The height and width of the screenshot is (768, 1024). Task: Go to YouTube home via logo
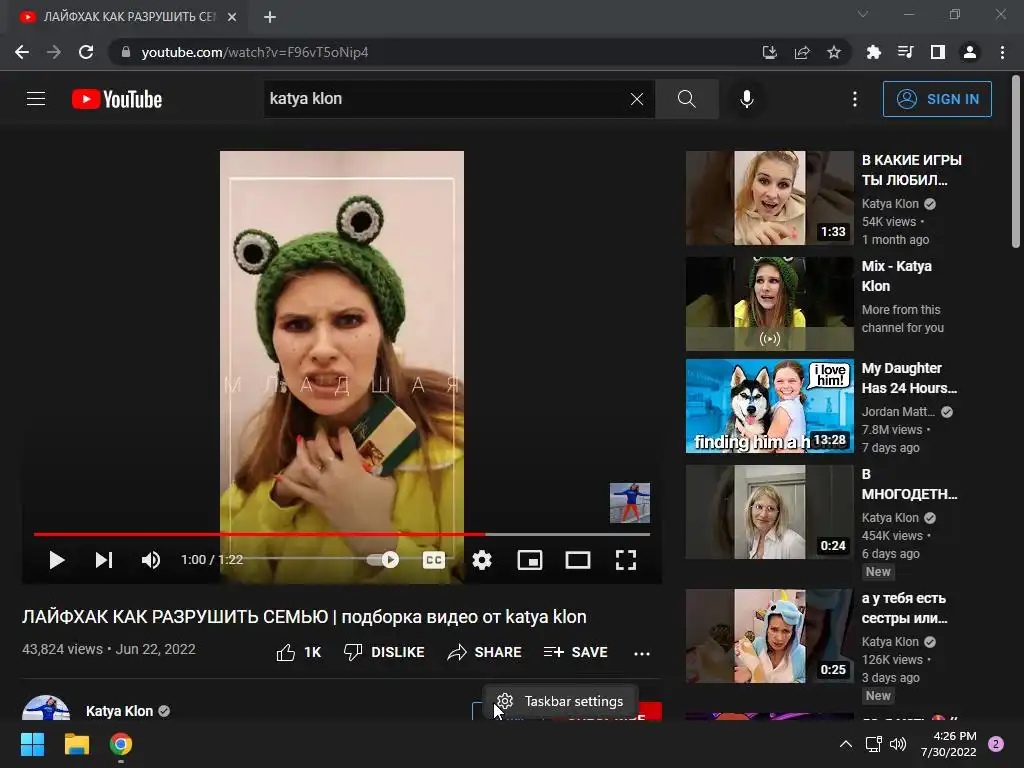point(117,99)
